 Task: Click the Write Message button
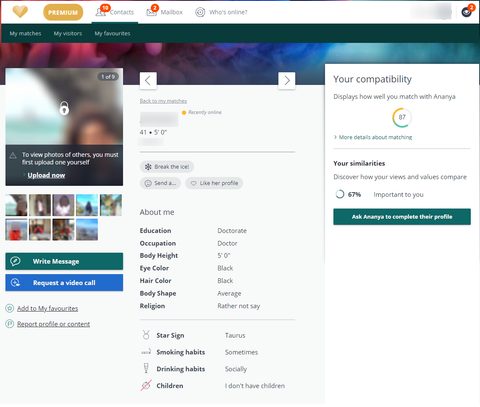click(x=64, y=261)
